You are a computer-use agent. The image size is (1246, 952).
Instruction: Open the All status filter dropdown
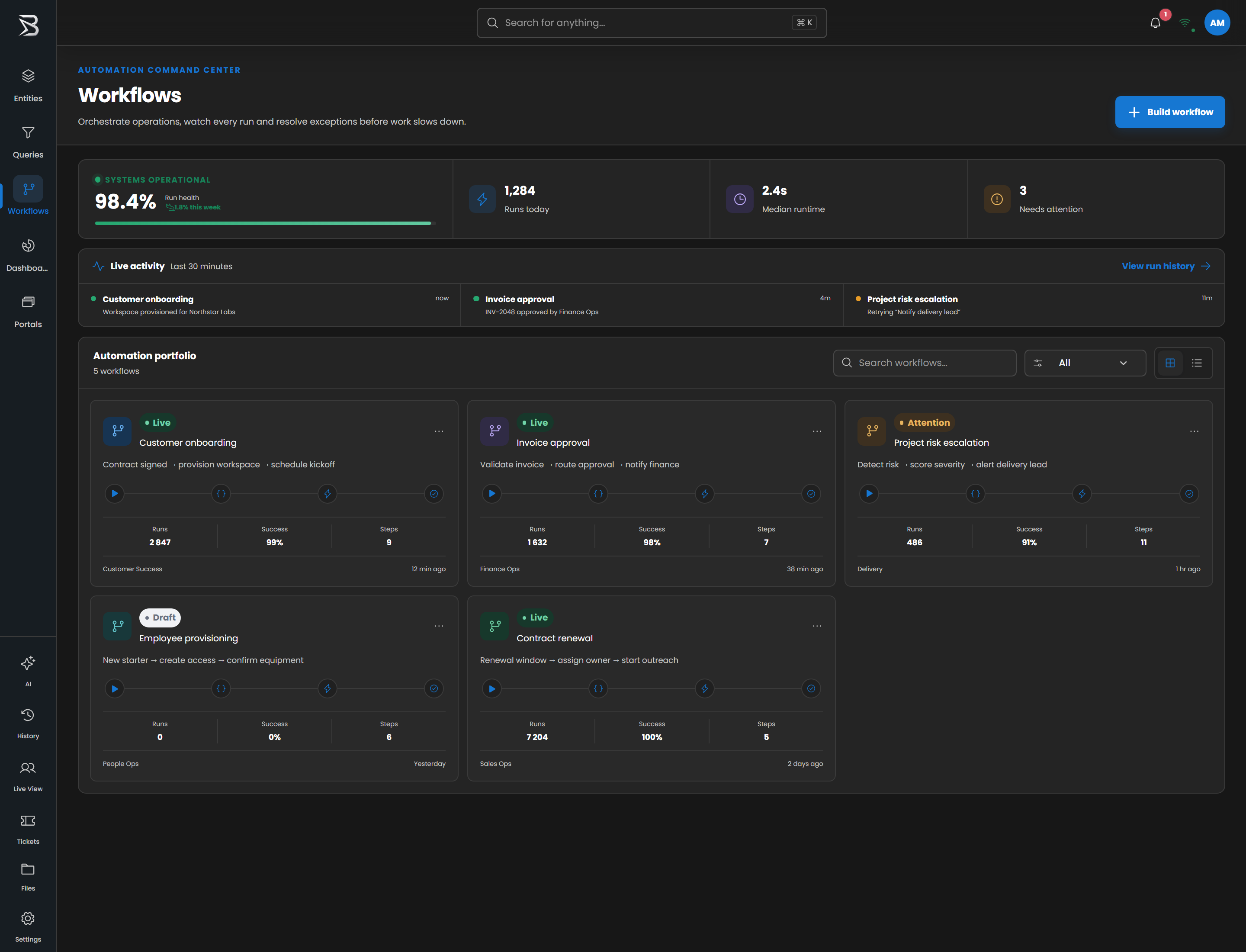[x=1085, y=363]
